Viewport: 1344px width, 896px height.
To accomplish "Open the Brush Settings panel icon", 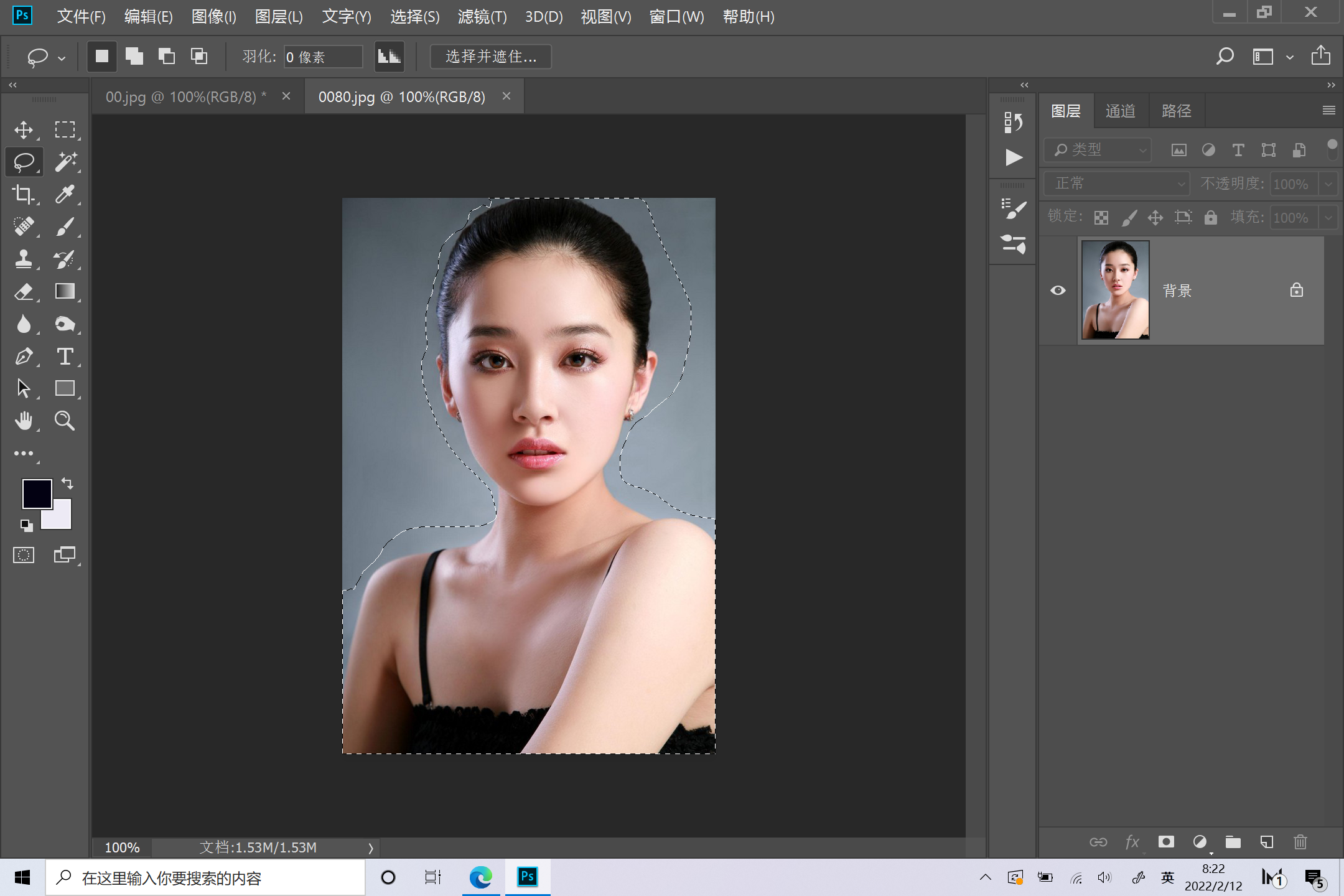I will (x=1013, y=209).
